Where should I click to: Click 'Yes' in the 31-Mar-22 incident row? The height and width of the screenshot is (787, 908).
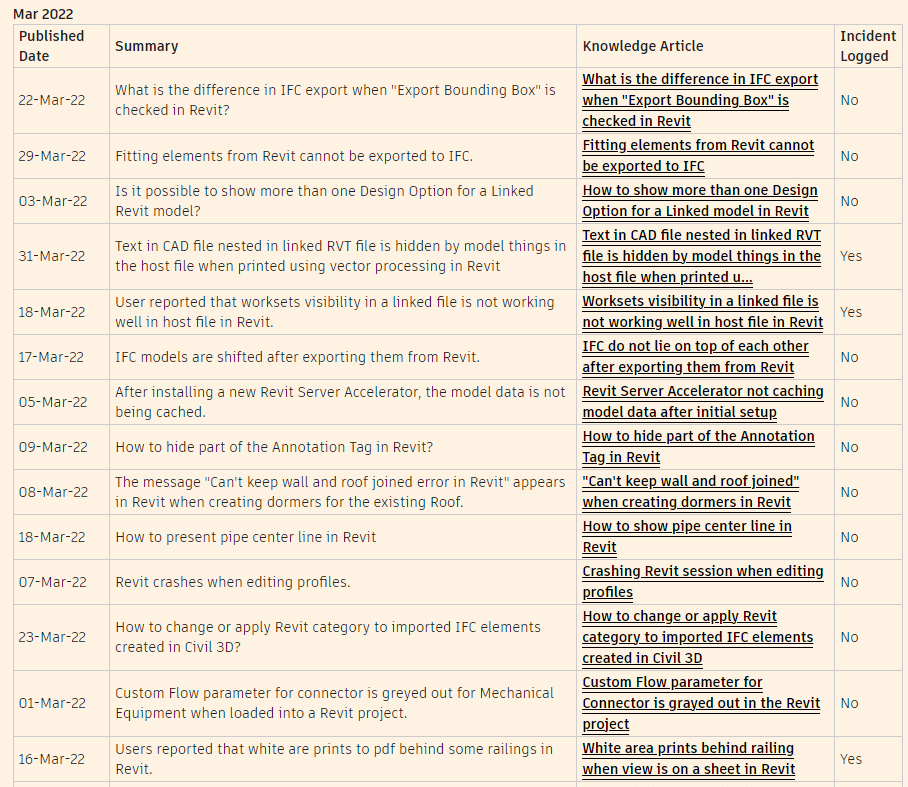coord(851,256)
